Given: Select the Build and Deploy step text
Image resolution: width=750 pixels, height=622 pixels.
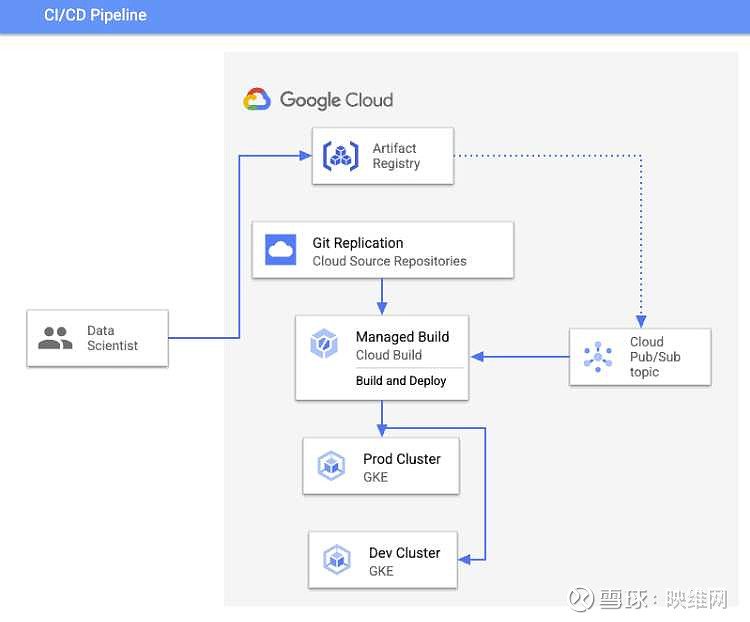Looking at the screenshot, I should [401, 381].
